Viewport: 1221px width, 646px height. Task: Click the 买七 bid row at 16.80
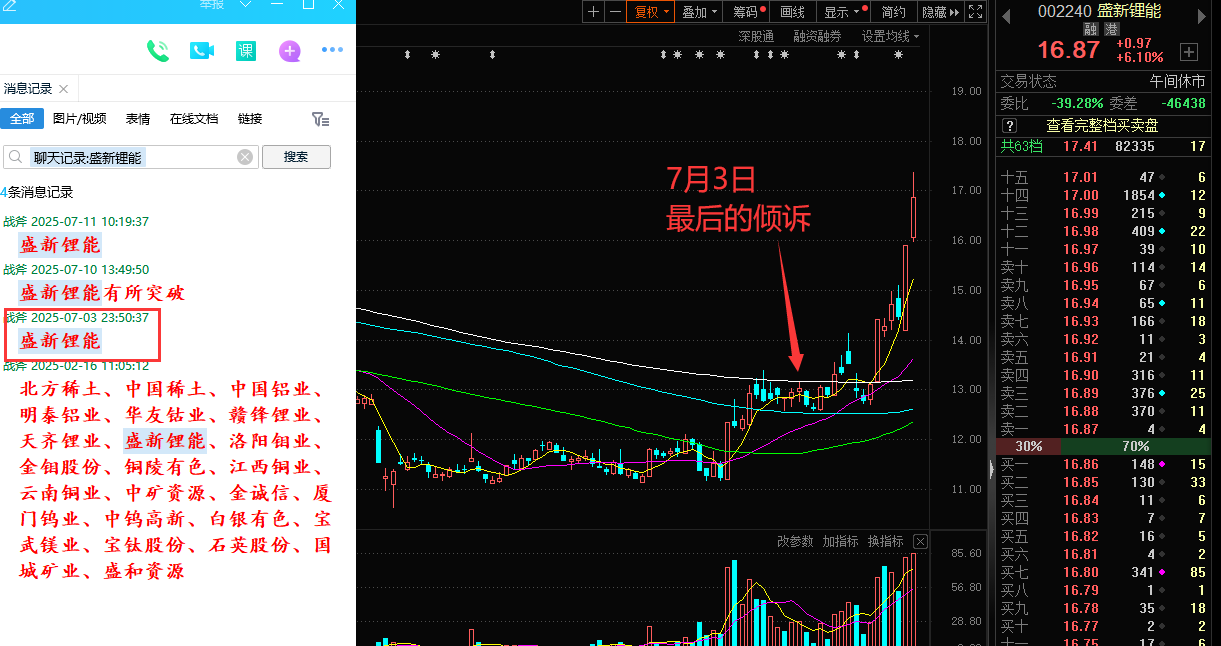point(1104,572)
